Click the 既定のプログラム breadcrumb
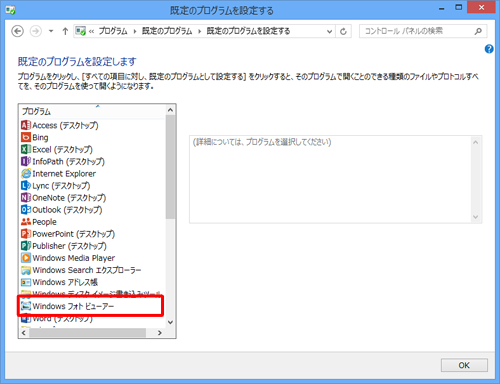The height and width of the screenshot is (384, 500). pyautogui.click(x=167, y=31)
